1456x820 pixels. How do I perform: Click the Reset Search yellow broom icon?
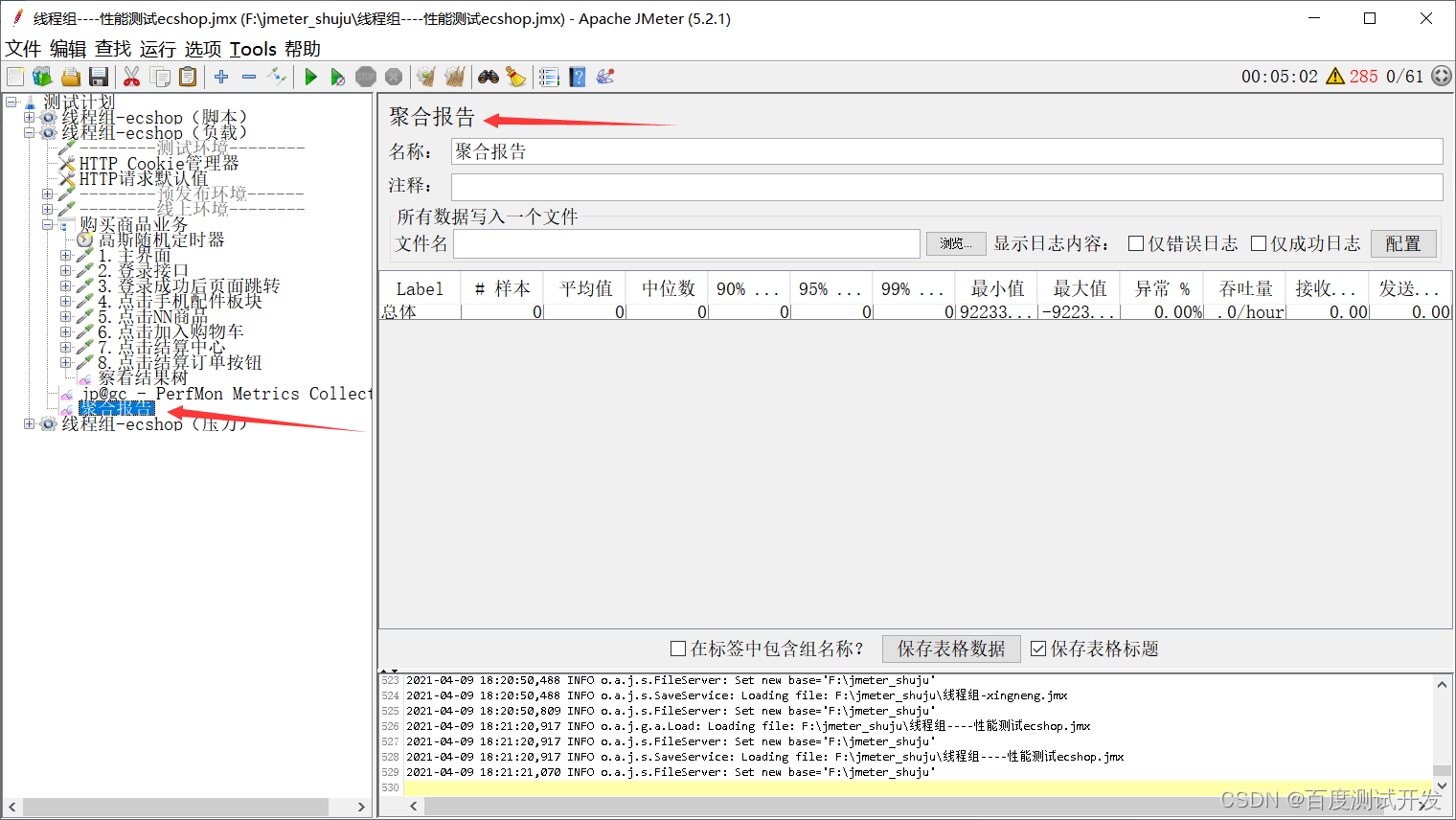[516, 77]
